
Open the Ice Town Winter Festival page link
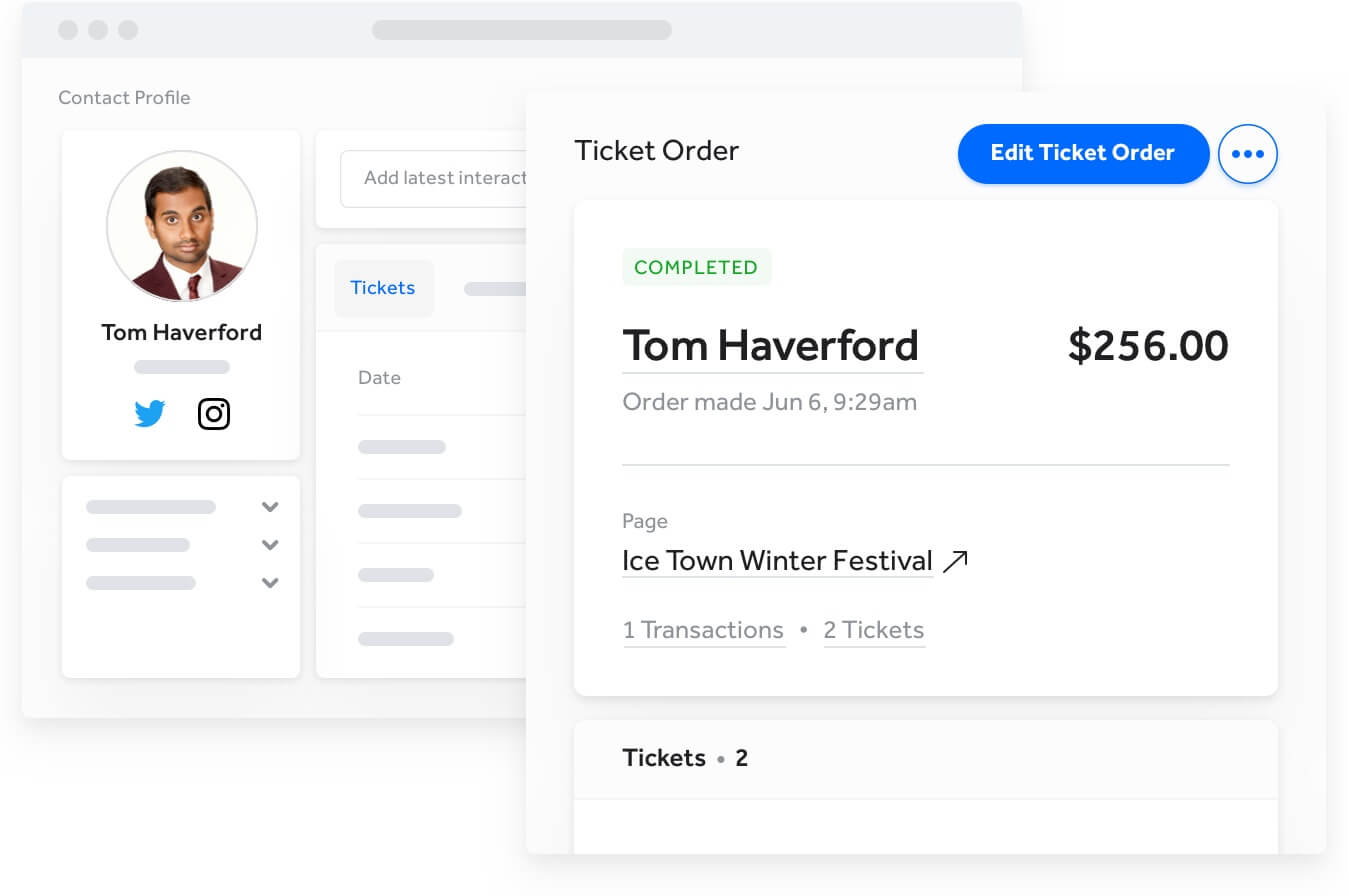777,561
